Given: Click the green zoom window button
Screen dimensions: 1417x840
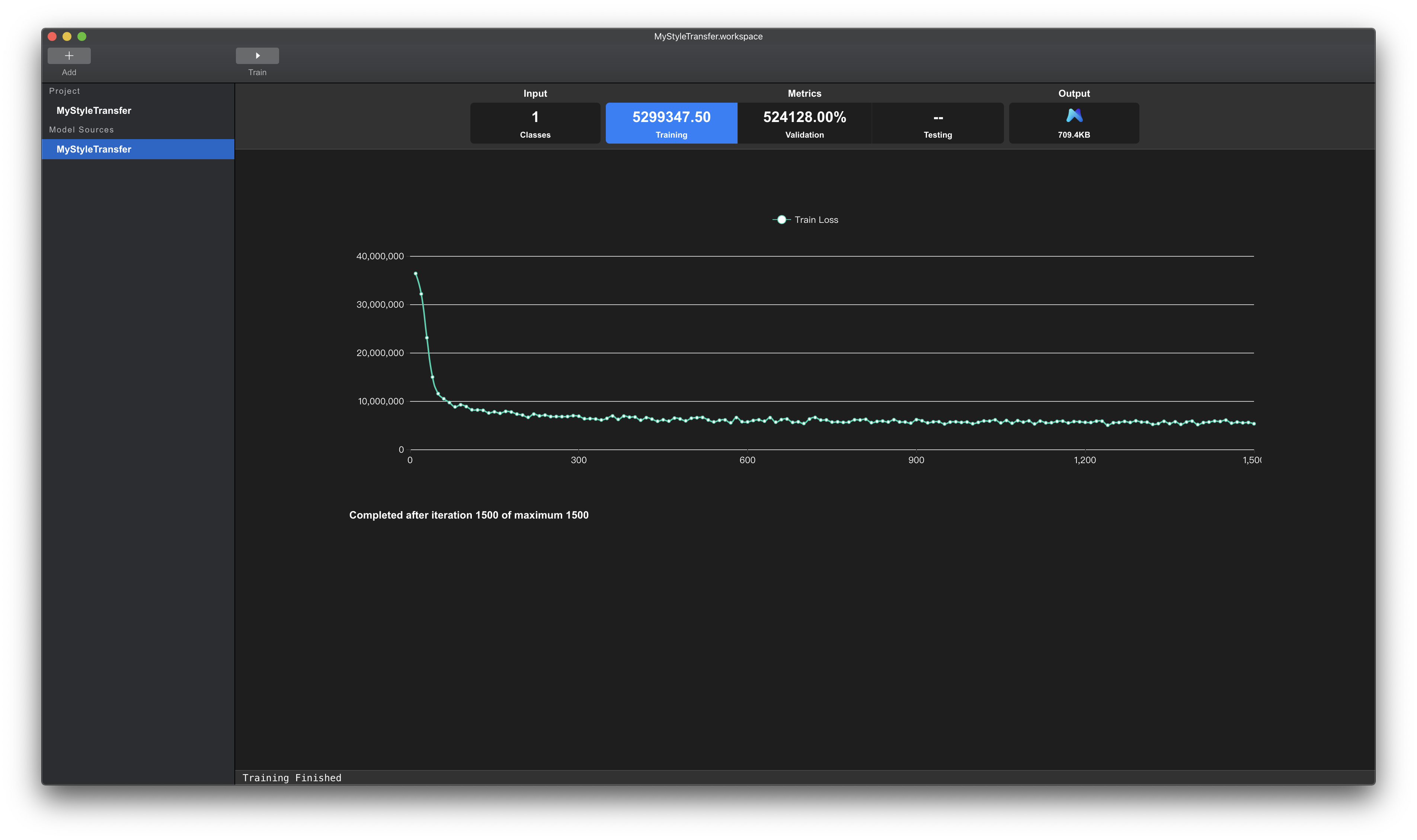Looking at the screenshot, I should (81, 36).
